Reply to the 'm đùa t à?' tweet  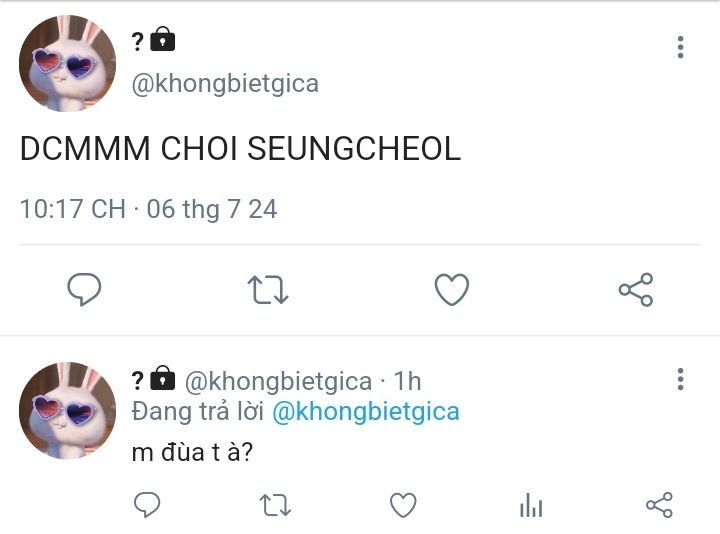(x=147, y=506)
